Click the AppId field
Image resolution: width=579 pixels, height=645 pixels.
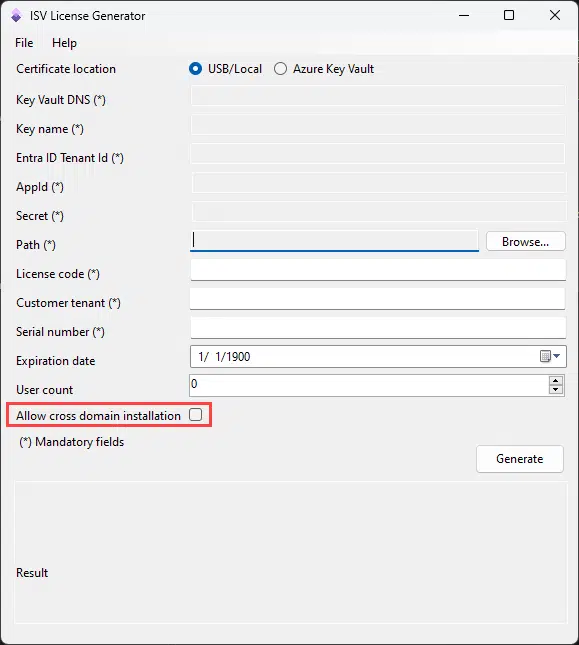(379, 183)
